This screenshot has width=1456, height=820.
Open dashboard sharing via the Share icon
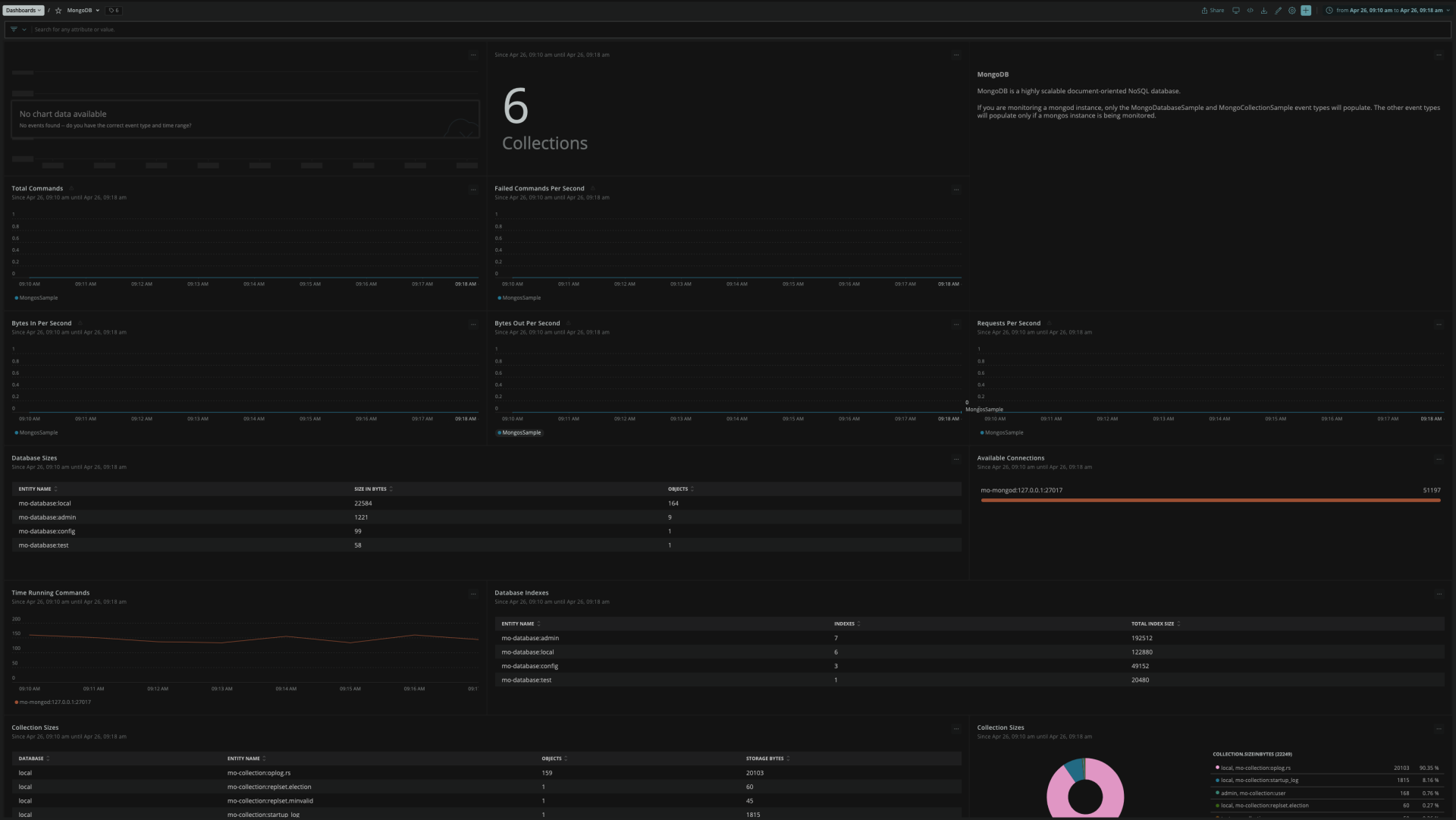(x=1212, y=10)
